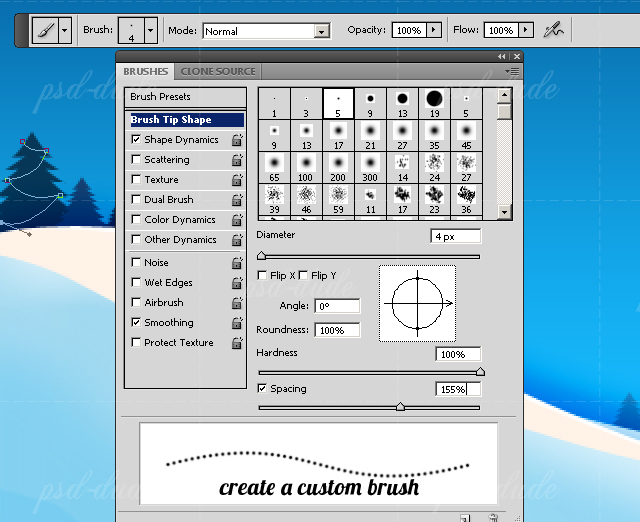Toggle the lock icon for Scattering
This screenshot has width=640, height=522.
click(x=237, y=160)
